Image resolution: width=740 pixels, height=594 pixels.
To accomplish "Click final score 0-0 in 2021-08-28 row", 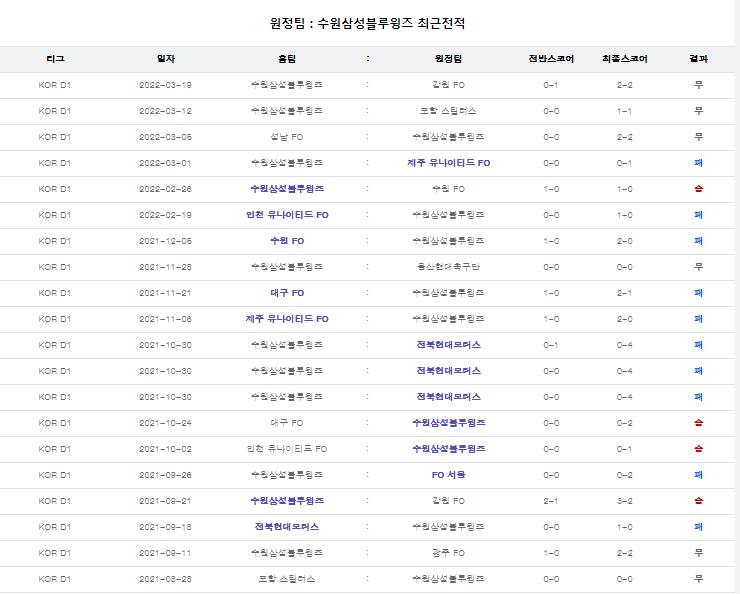I will [x=624, y=579].
